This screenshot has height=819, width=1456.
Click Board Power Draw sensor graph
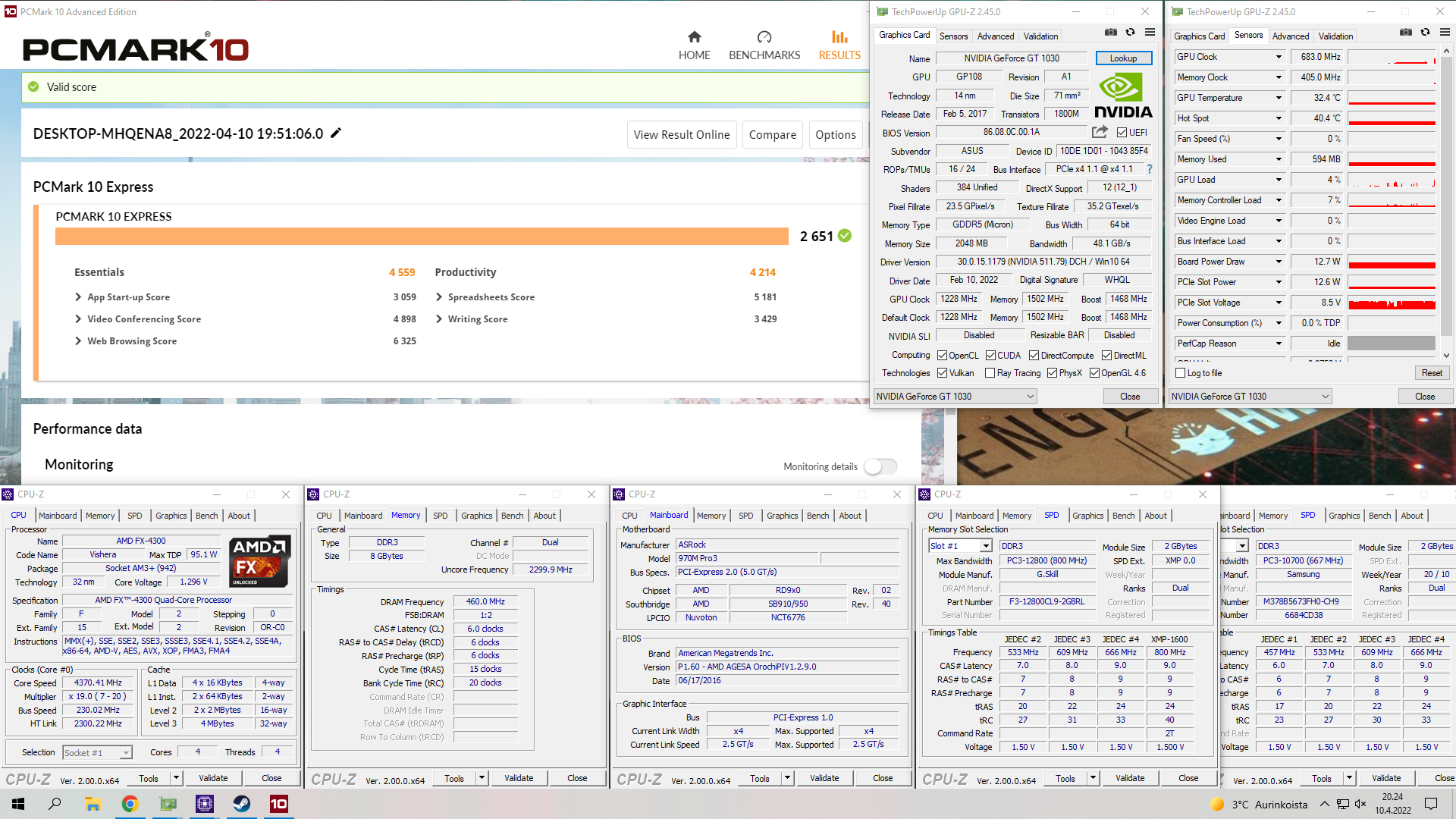pos(1392,262)
